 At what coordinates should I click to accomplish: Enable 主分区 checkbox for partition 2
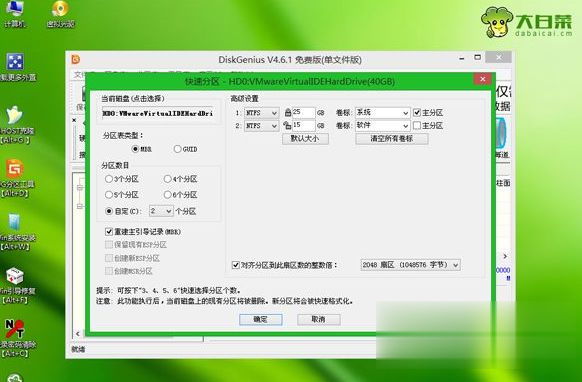click(417, 125)
